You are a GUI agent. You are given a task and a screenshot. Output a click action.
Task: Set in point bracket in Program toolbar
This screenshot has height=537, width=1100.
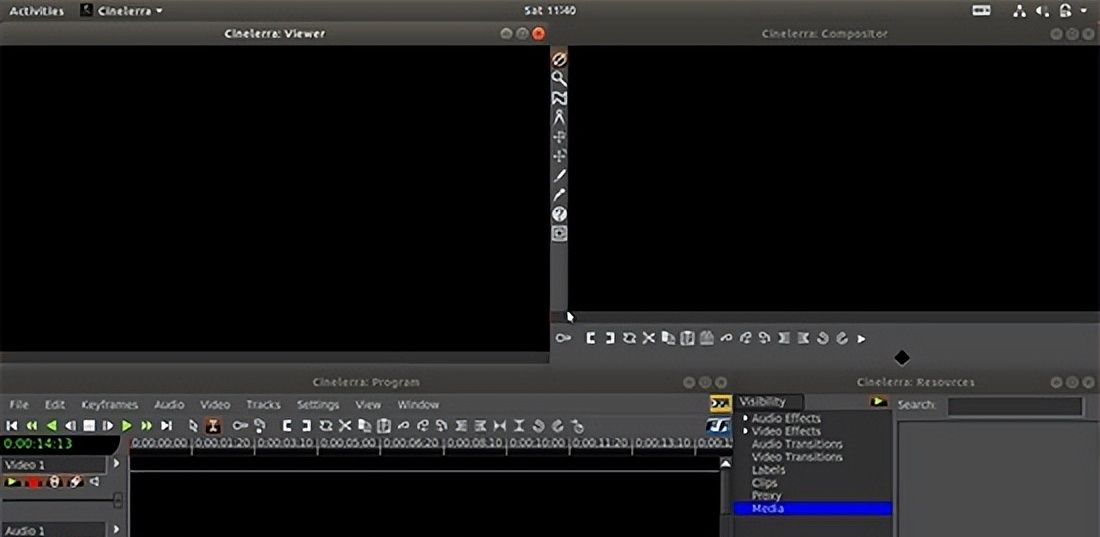(x=287, y=425)
